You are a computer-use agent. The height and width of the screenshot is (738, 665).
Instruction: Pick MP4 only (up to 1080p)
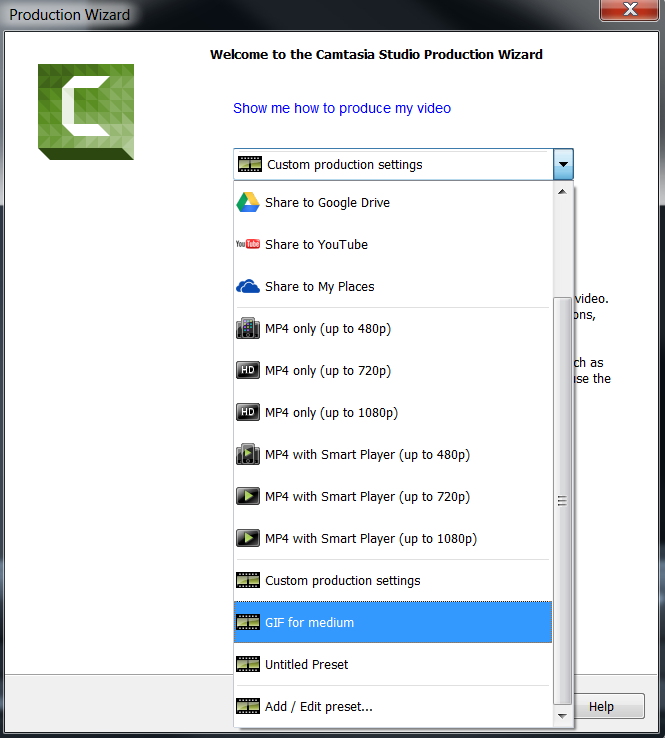coord(393,412)
